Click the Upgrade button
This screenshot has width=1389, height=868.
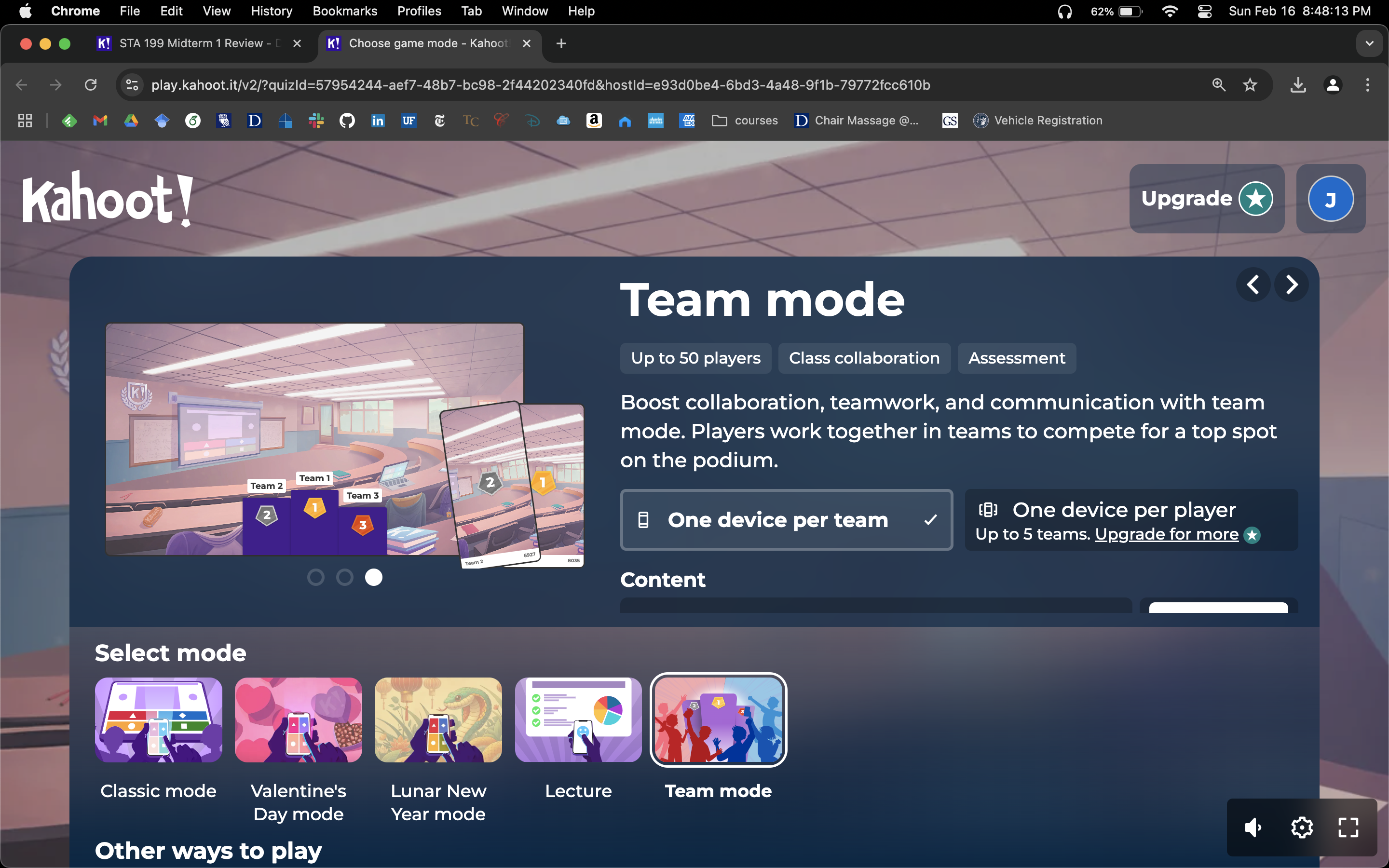tap(1207, 199)
